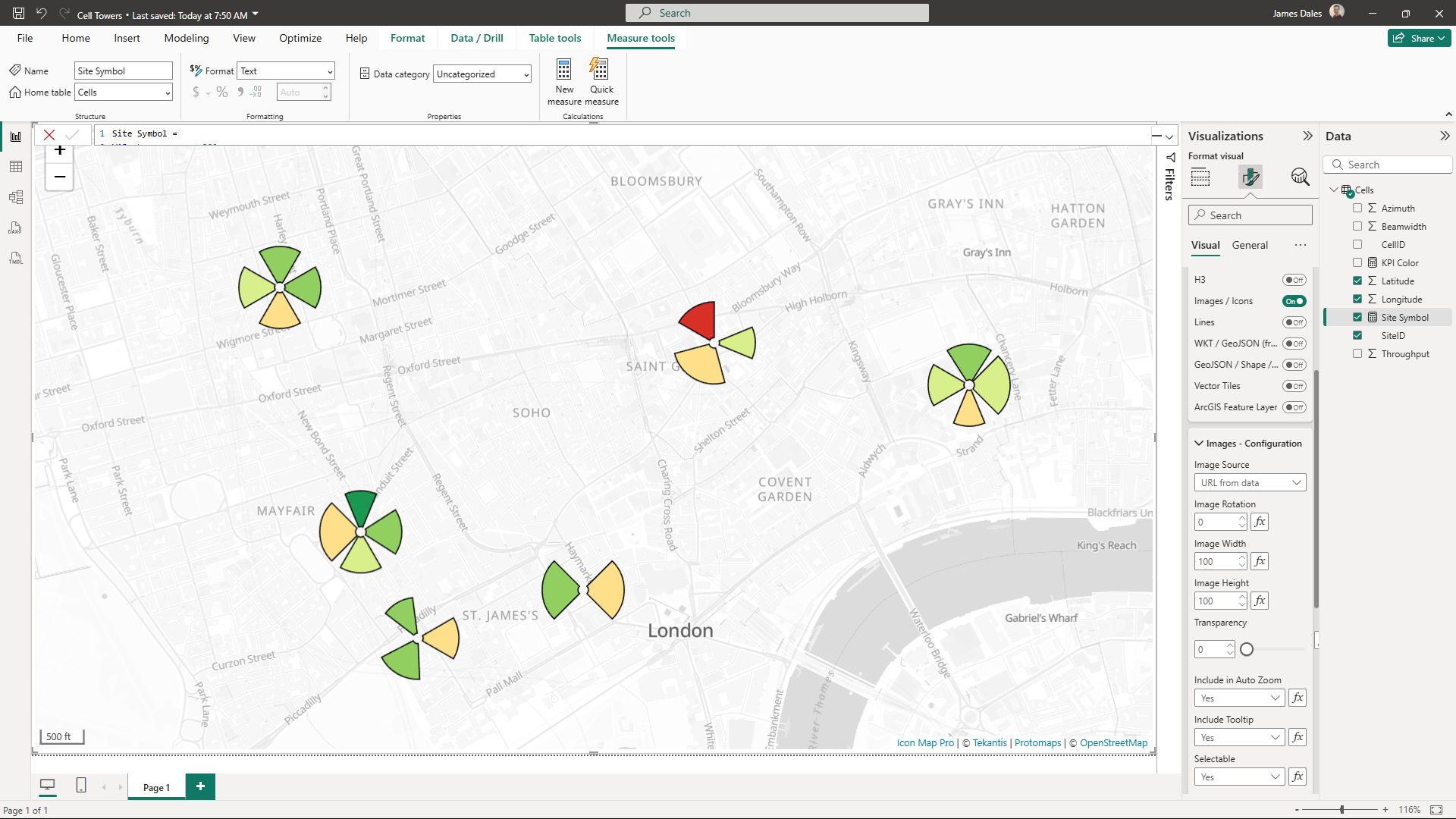Click the OpenStreetMap attribution link
1456x819 pixels.
1113,742
